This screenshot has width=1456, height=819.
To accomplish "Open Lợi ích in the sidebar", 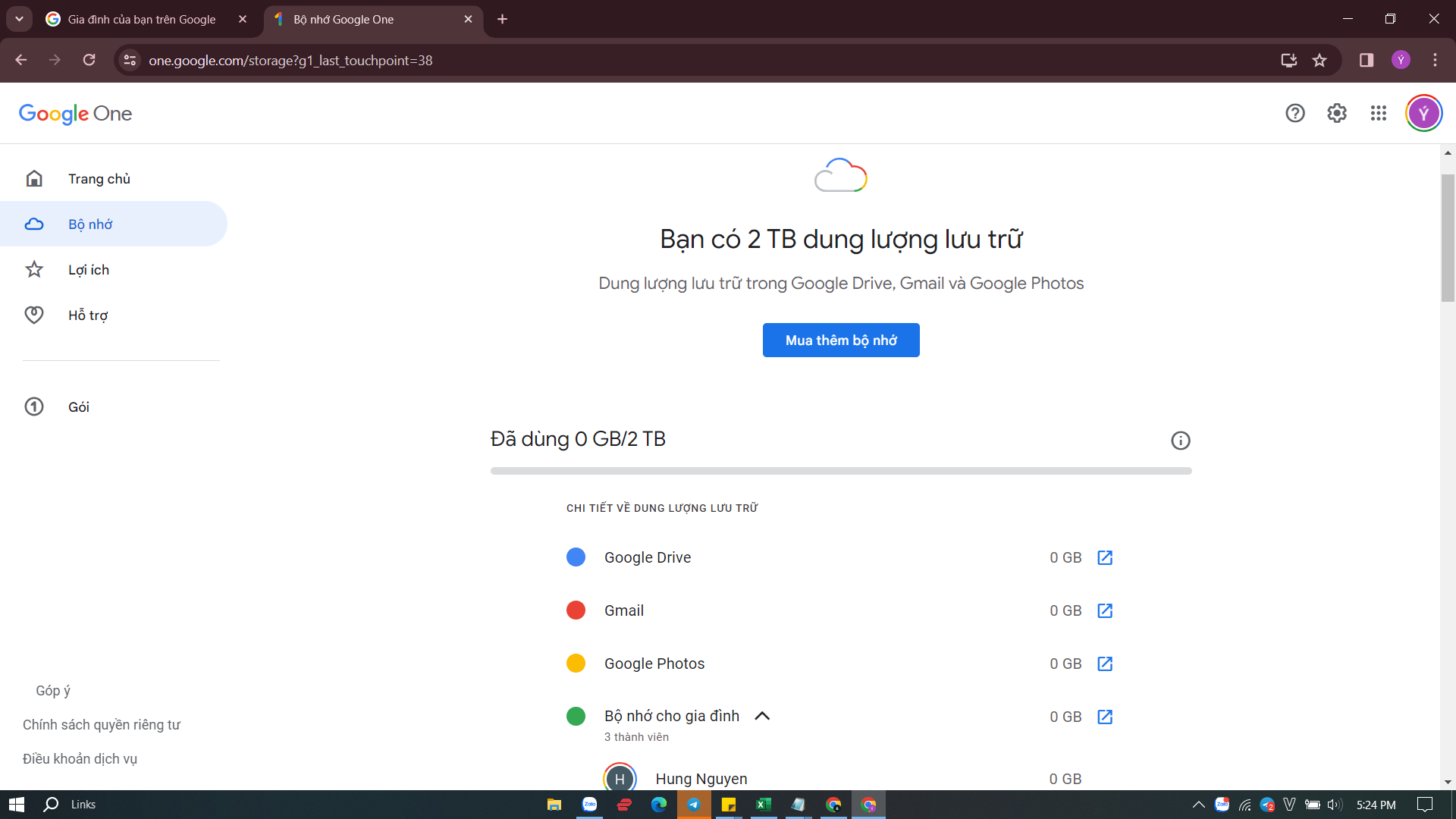I will (x=114, y=269).
